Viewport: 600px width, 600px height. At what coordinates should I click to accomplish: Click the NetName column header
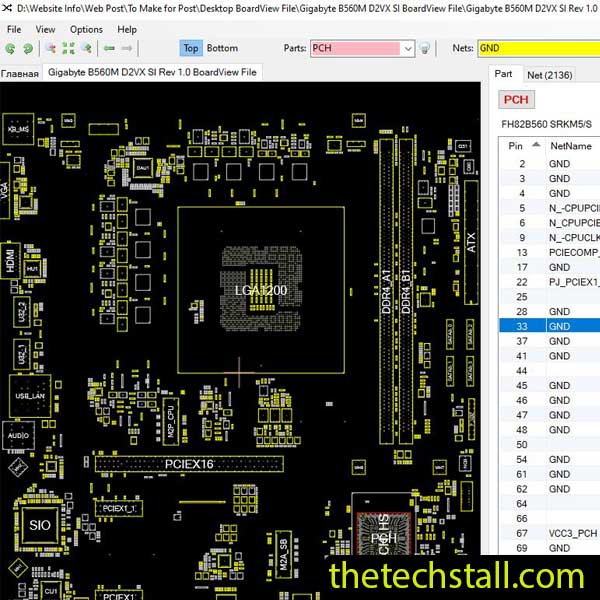pyautogui.click(x=572, y=146)
